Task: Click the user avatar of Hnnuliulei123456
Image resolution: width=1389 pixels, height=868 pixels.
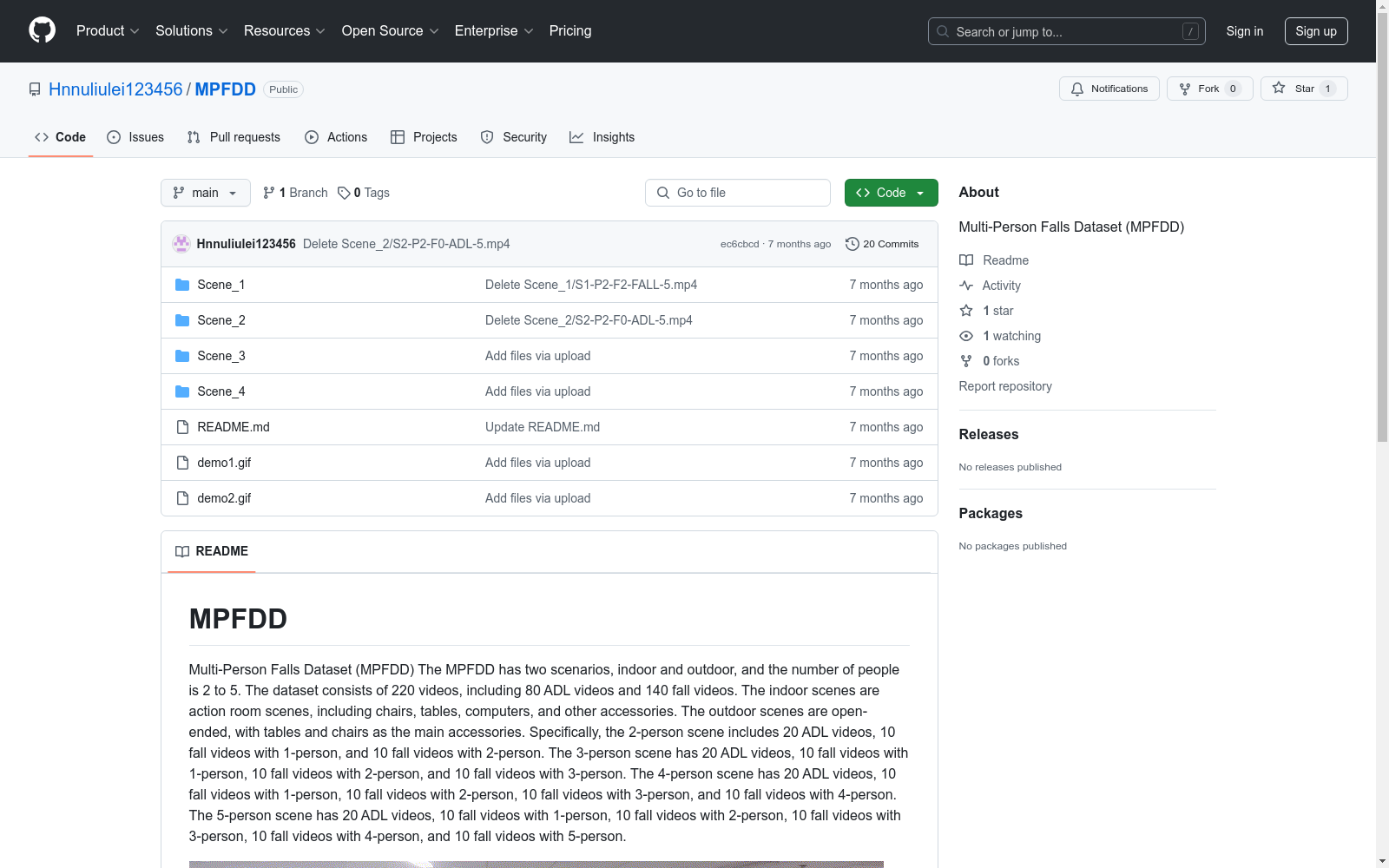Action: [181, 244]
